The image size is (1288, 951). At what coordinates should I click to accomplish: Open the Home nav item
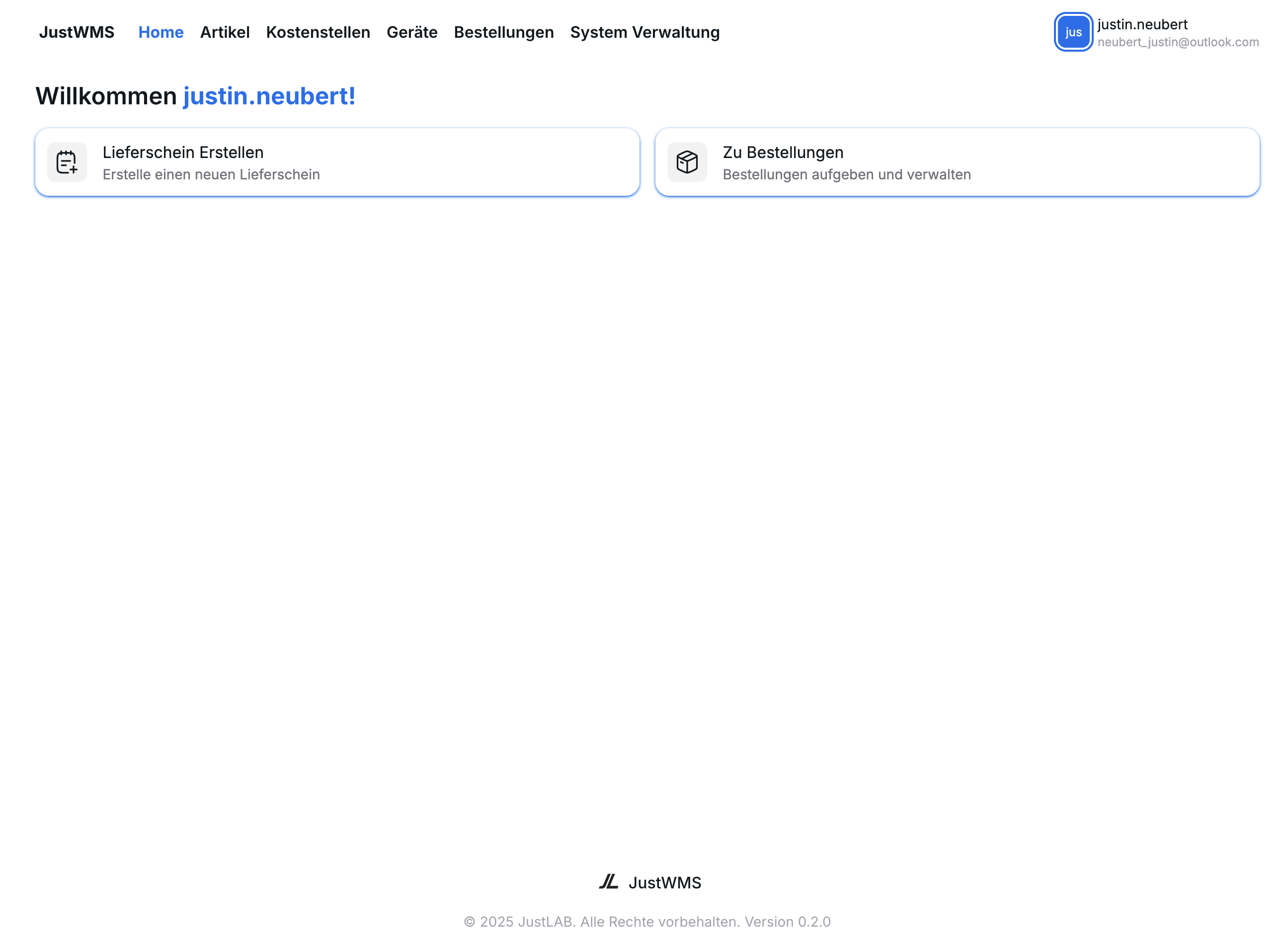tap(161, 32)
